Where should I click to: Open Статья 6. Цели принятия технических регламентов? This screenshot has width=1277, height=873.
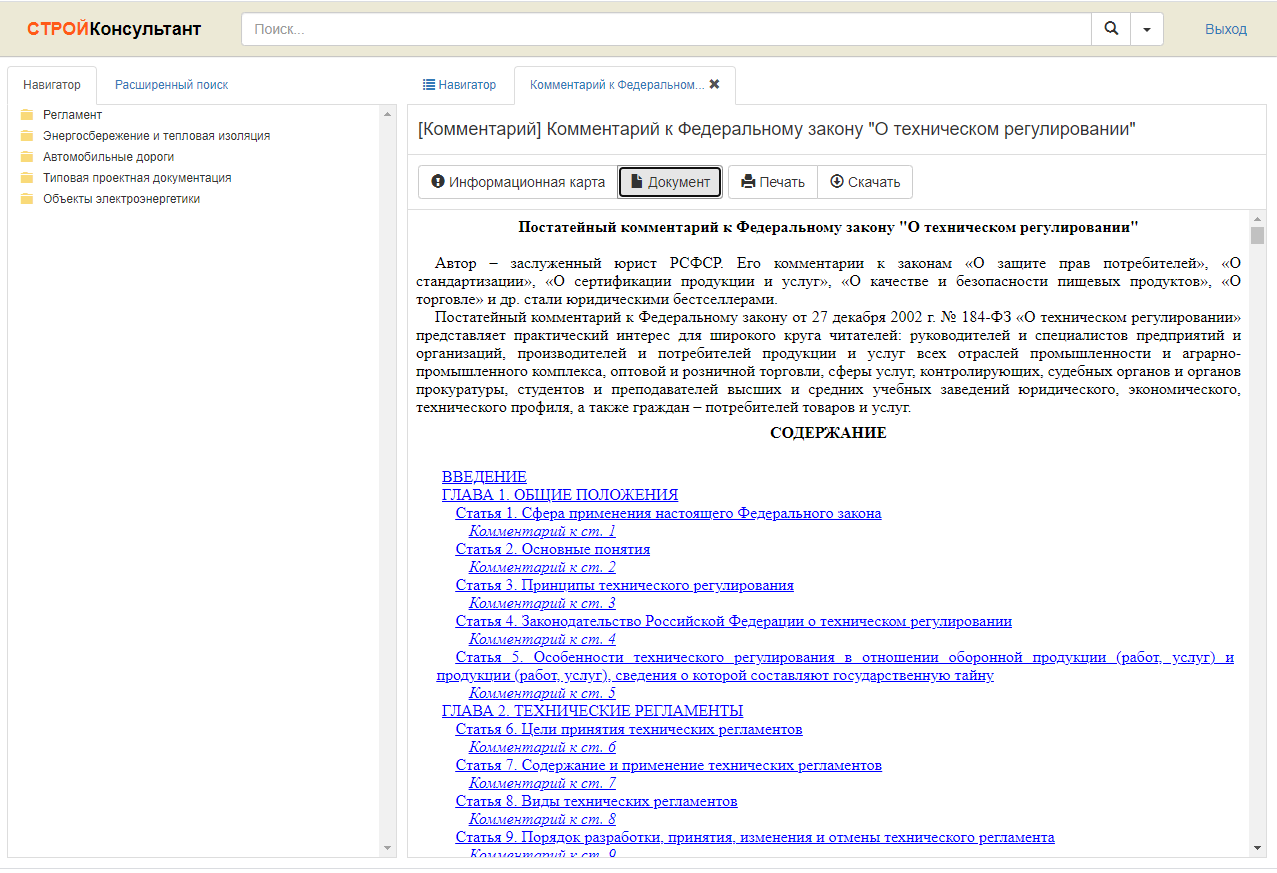point(629,729)
